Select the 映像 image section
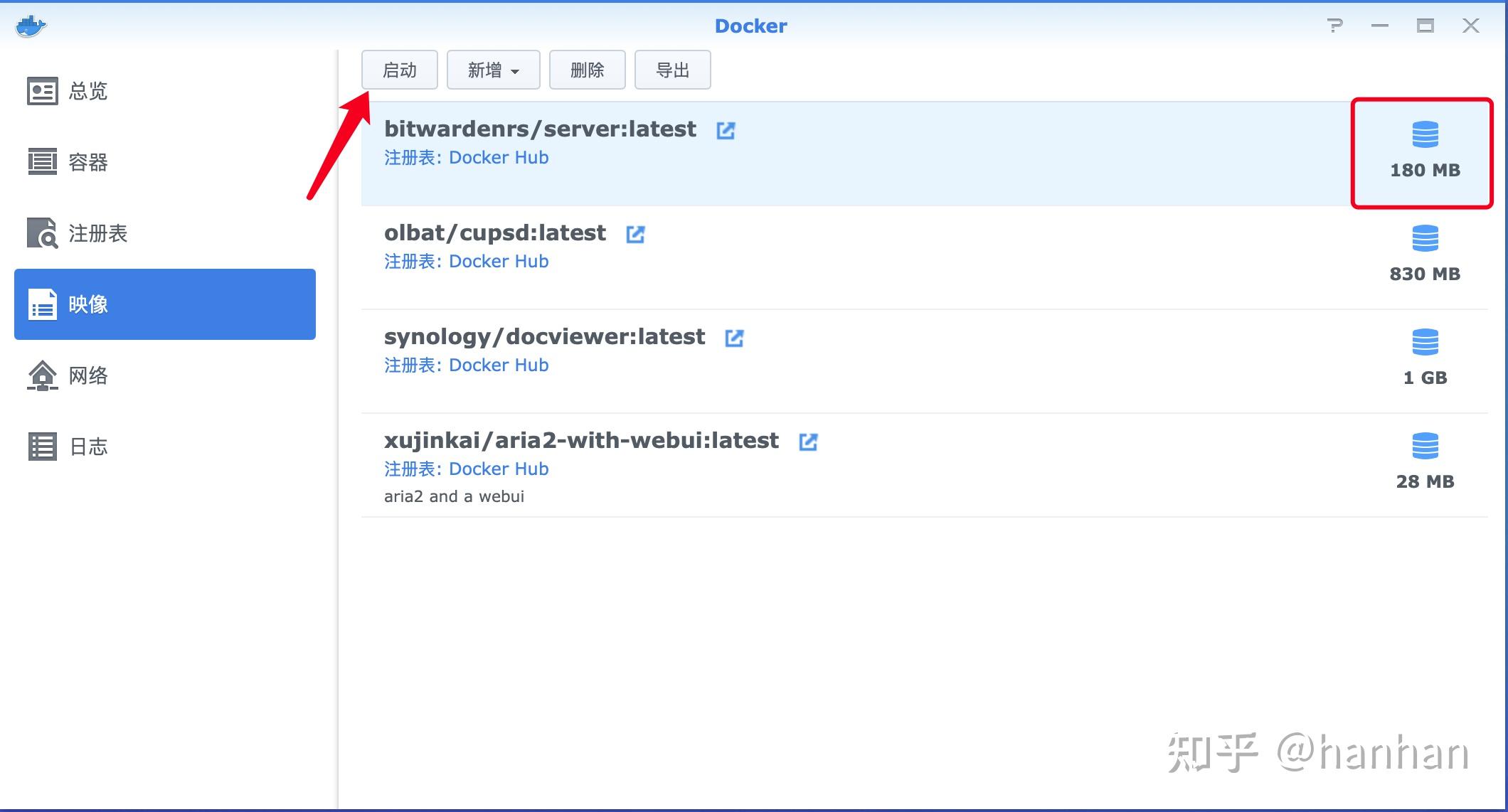Screen dimensions: 1508x812 (165, 304)
